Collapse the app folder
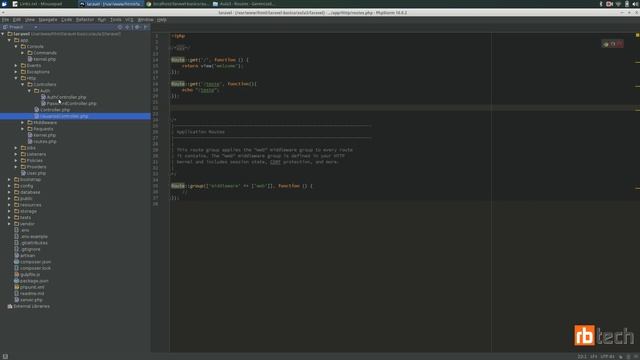 click(x=10, y=40)
